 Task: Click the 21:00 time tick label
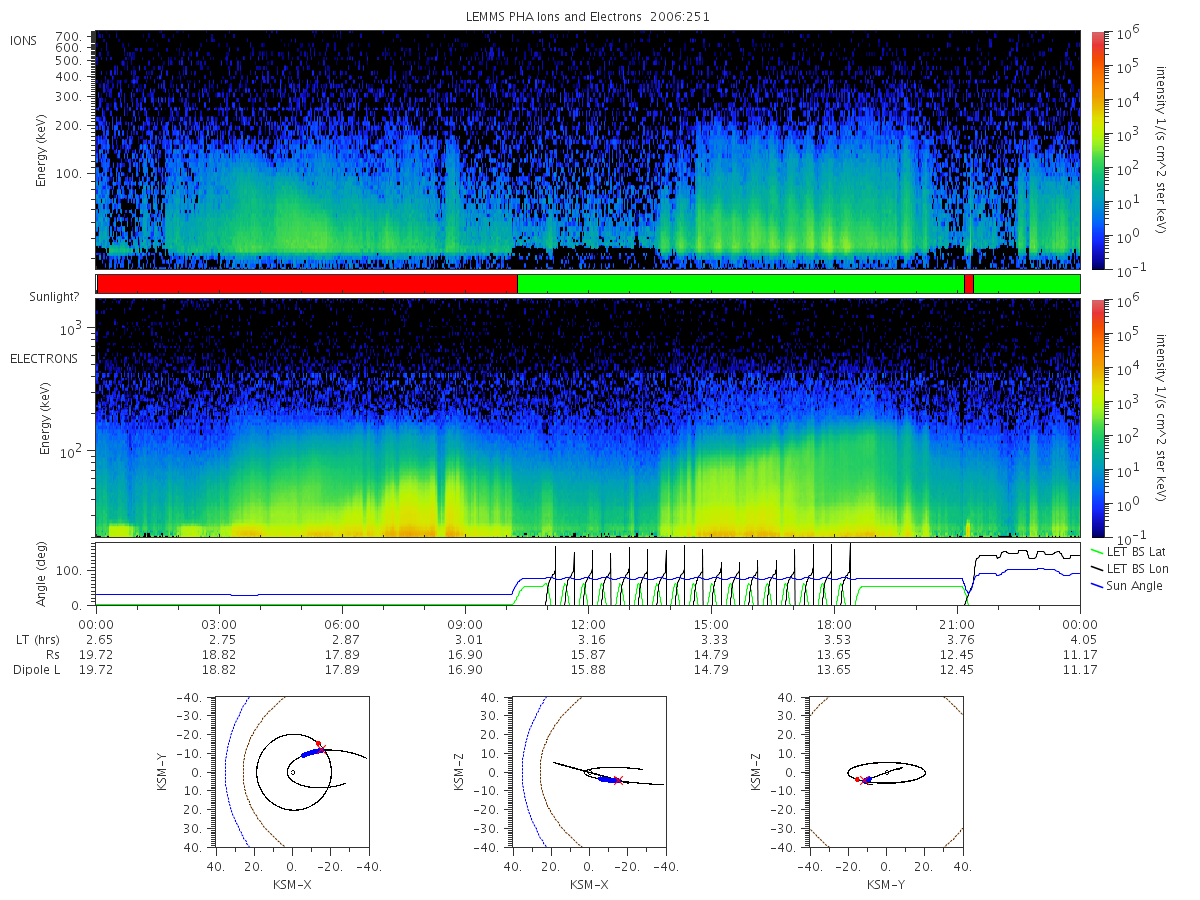point(957,625)
